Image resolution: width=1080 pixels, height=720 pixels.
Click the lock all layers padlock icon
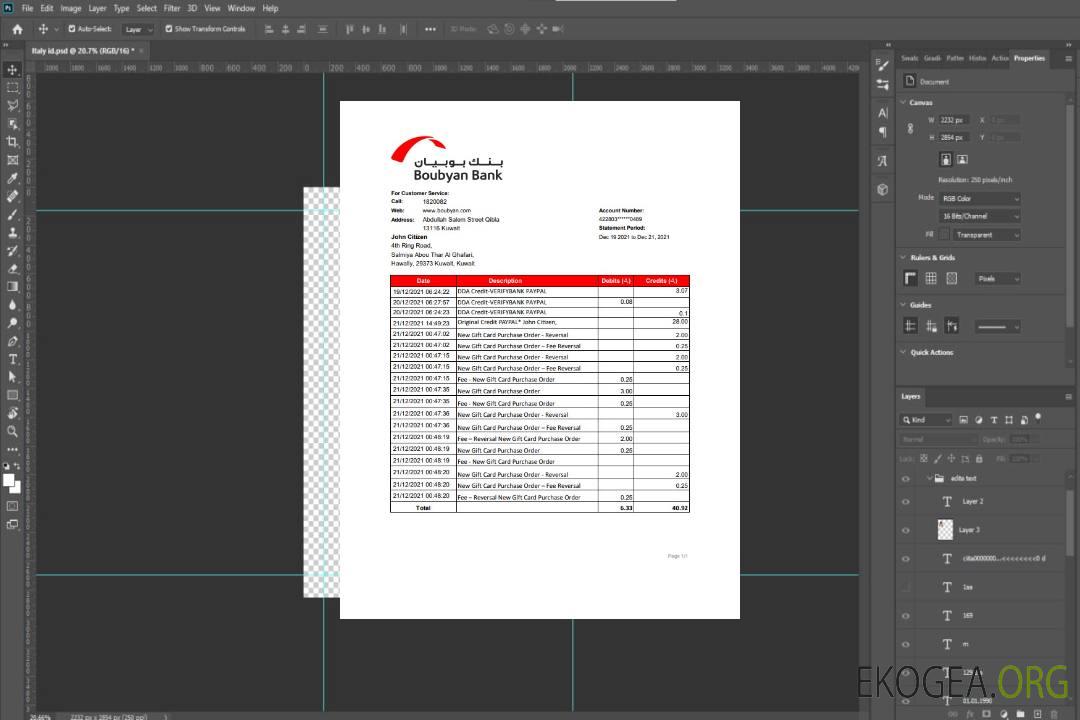tap(979, 459)
